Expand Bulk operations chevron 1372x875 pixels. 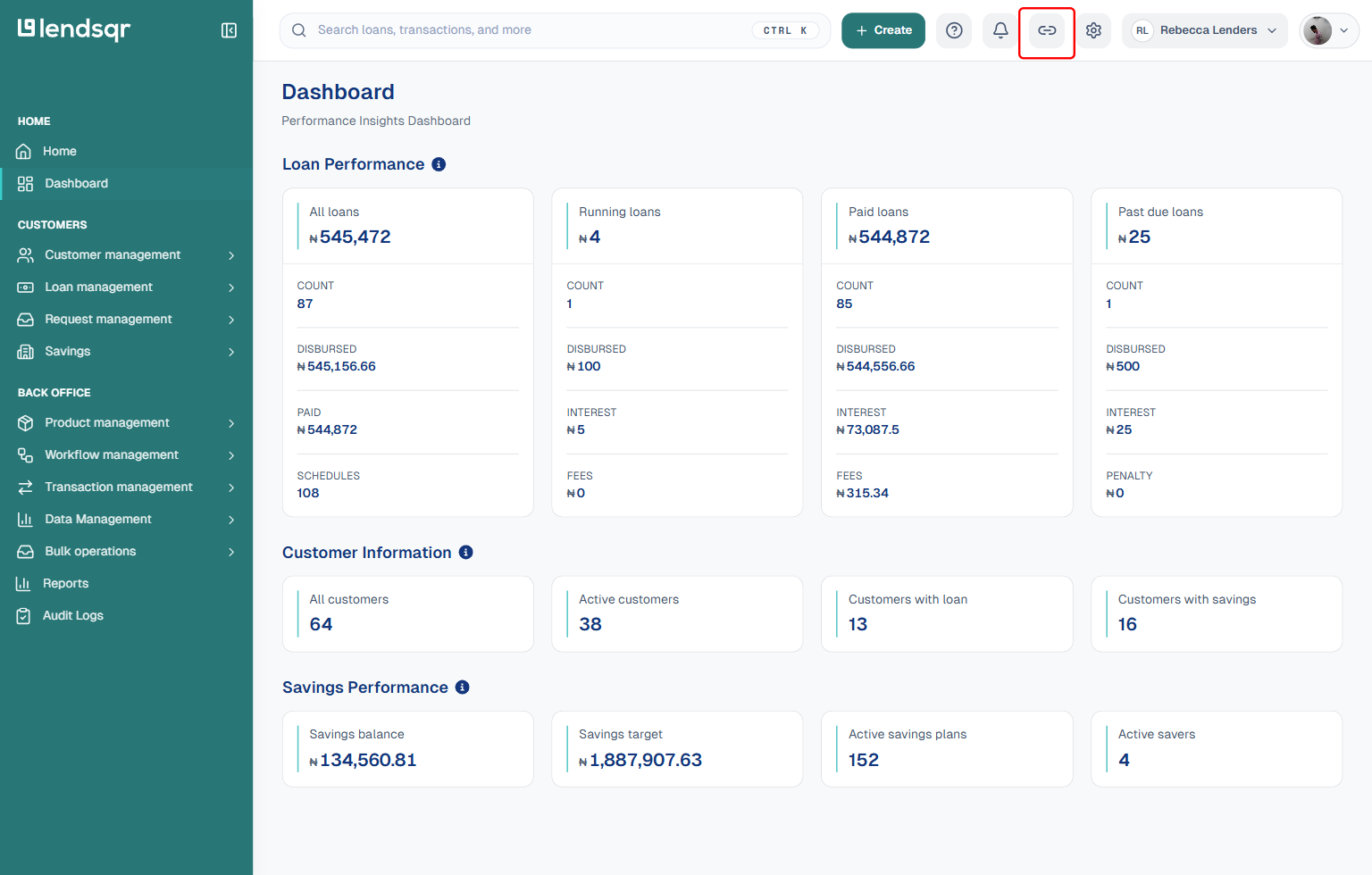[231, 552]
